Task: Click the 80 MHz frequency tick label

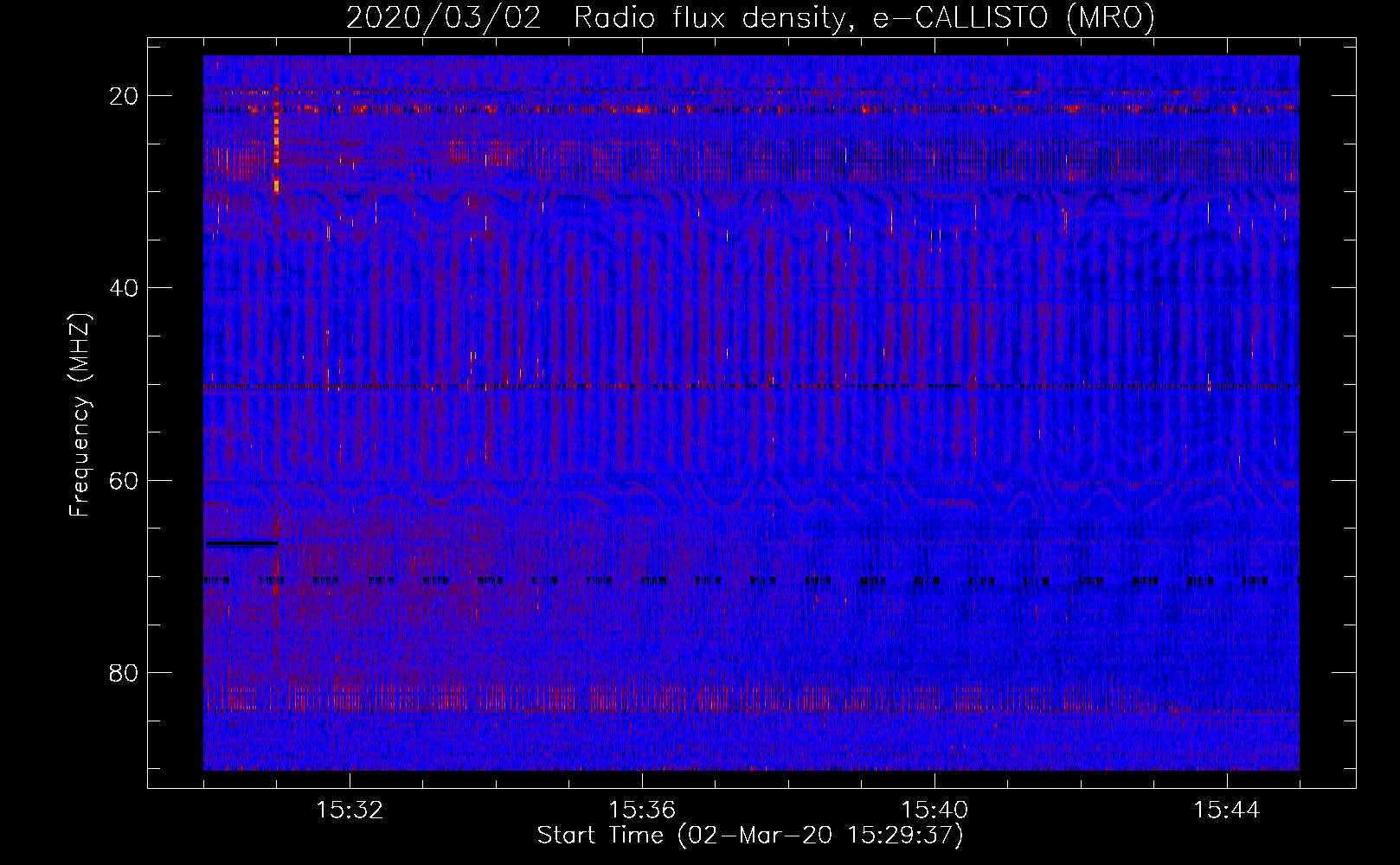Action: [124, 673]
